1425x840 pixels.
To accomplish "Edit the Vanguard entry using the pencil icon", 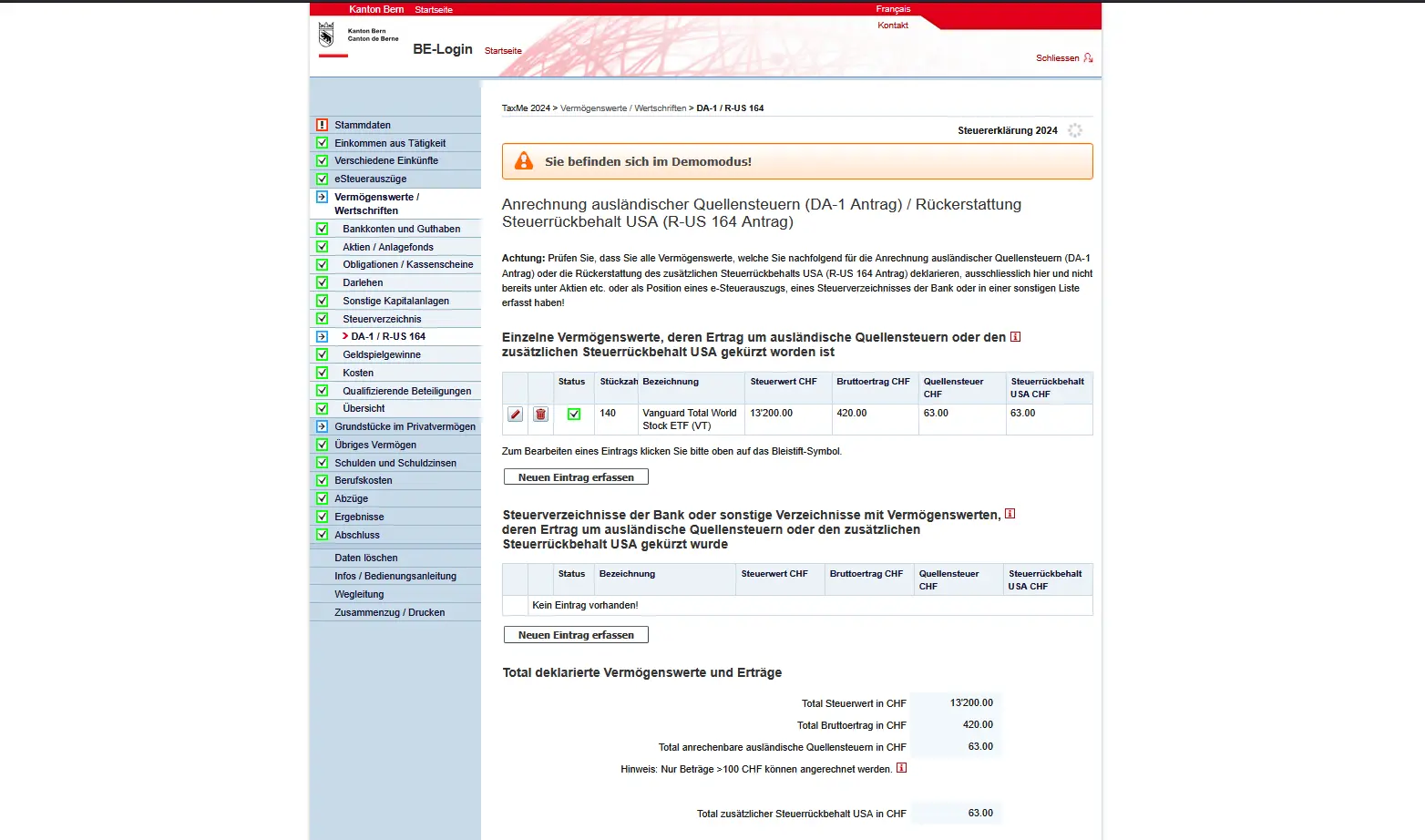I will [x=515, y=415].
